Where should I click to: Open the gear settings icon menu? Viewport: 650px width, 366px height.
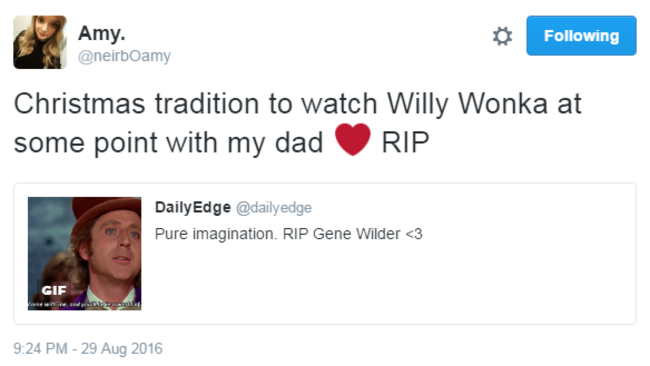[x=502, y=36]
